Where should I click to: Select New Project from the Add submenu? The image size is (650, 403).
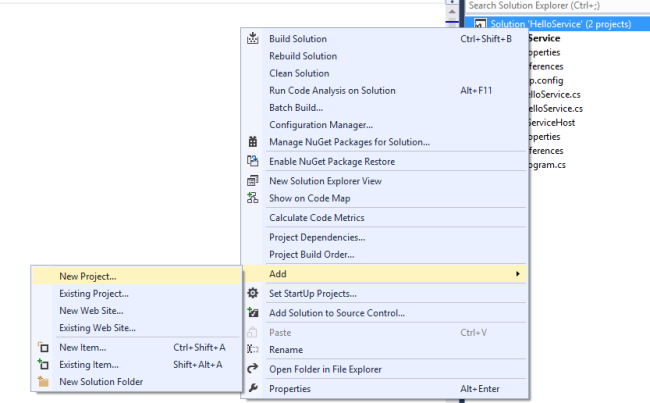pos(88,275)
